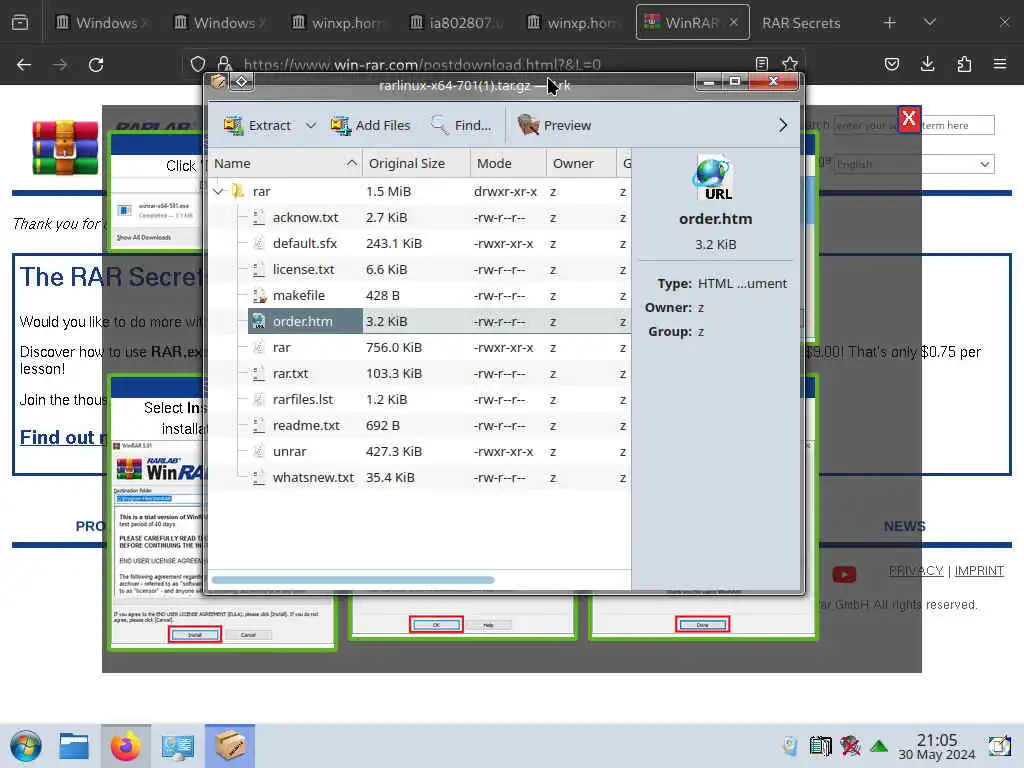This screenshot has width=1024, height=768.
Task: Sort by the Mode column header
Action: click(507, 163)
